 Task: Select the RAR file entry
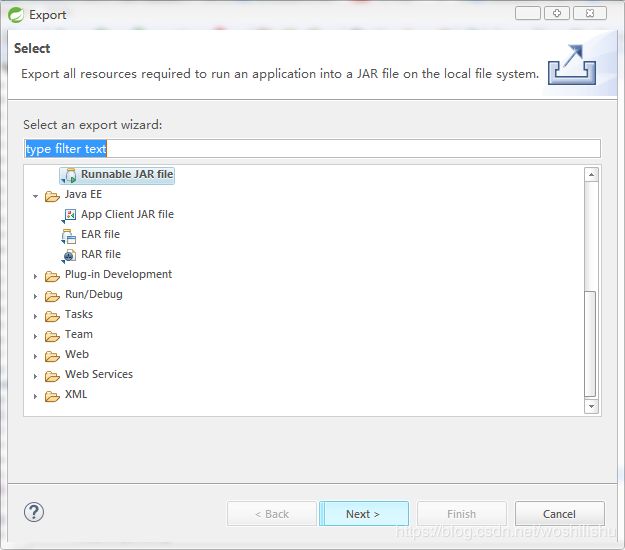[x=101, y=254]
